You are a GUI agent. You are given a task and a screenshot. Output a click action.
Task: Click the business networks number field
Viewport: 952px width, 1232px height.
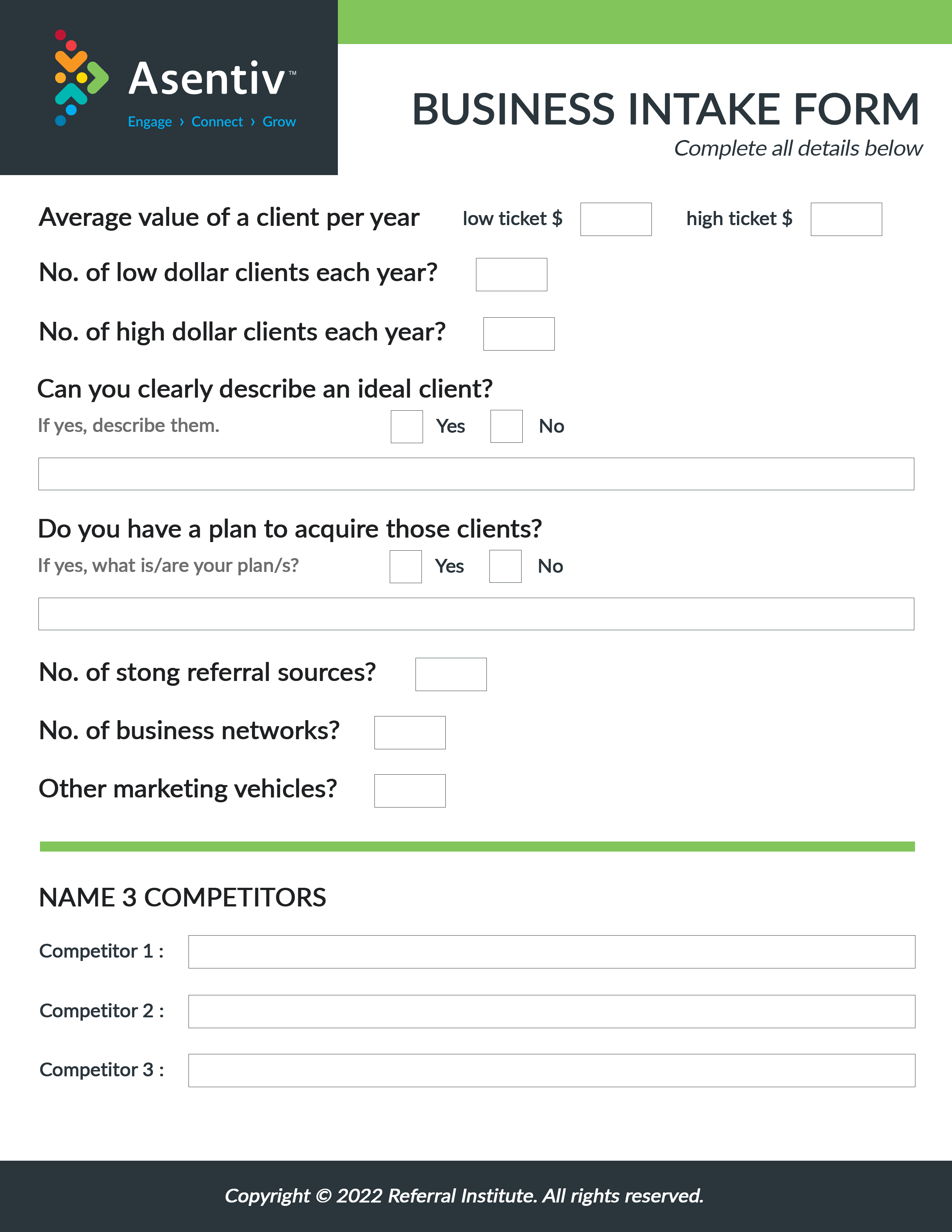click(x=410, y=733)
